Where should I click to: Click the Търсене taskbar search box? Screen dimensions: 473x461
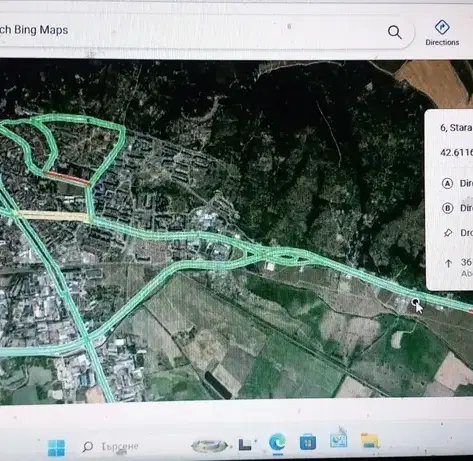click(111, 447)
